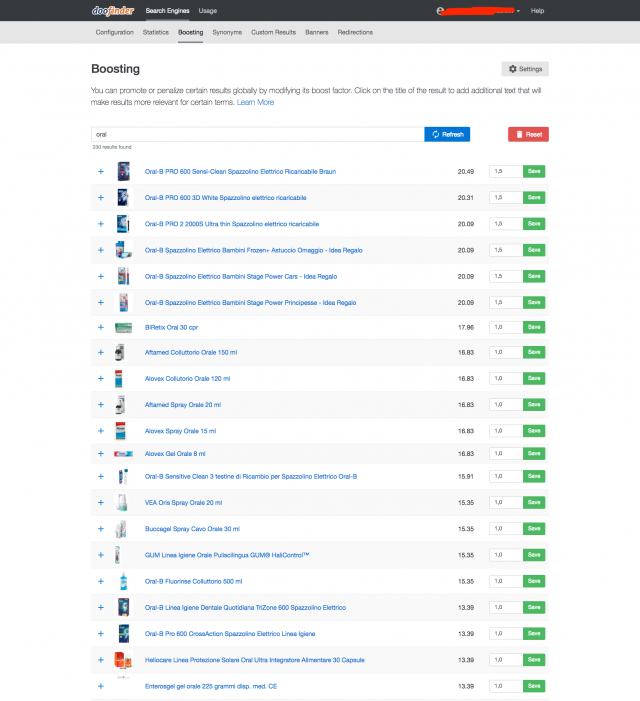Image resolution: width=640 pixels, height=701 pixels.
Task: Expand the Oral-B PRO 600 3D White row
Action: pos(101,198)
